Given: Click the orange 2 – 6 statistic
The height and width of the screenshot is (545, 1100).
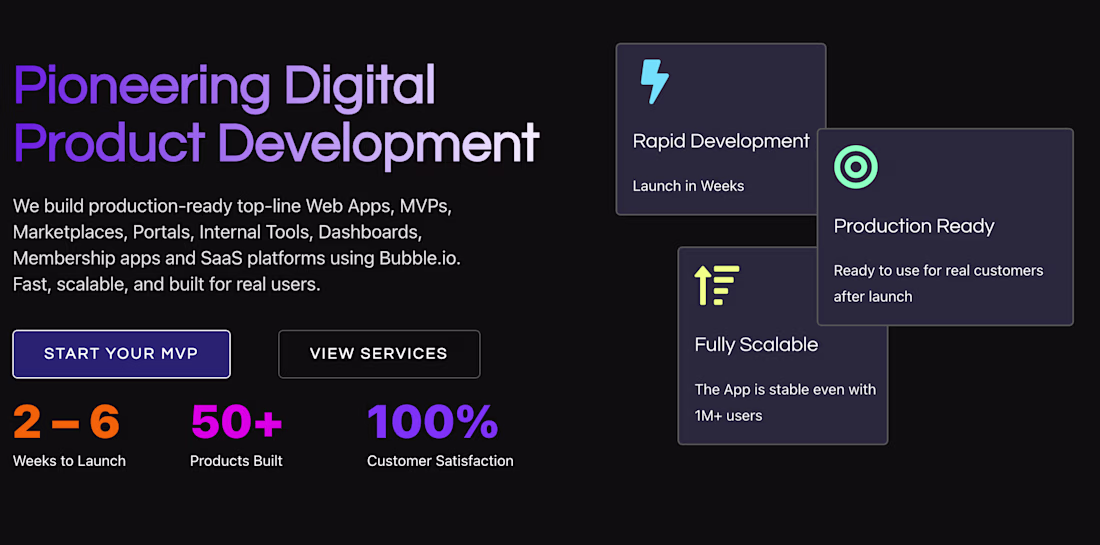Looking at the screenshot, I should [67, 422].
